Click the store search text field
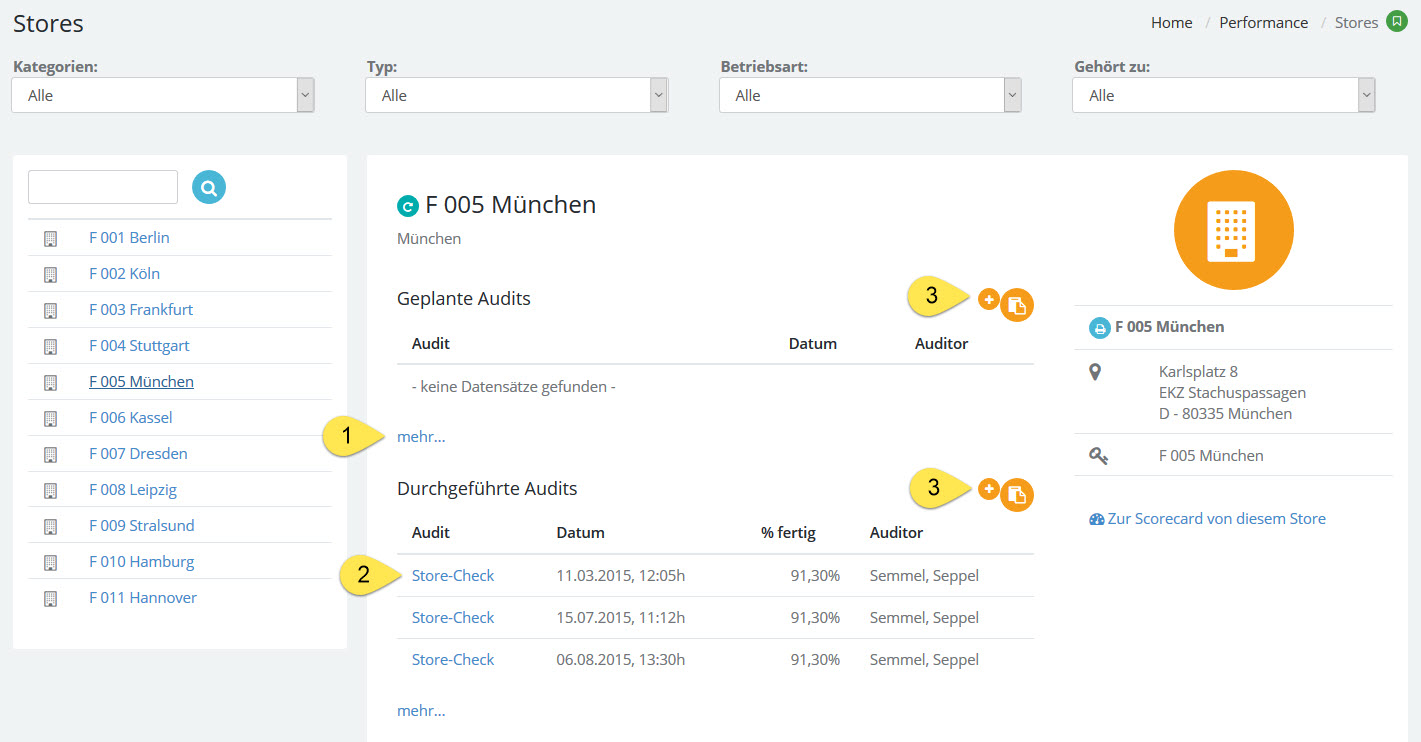 click(103, 187)
